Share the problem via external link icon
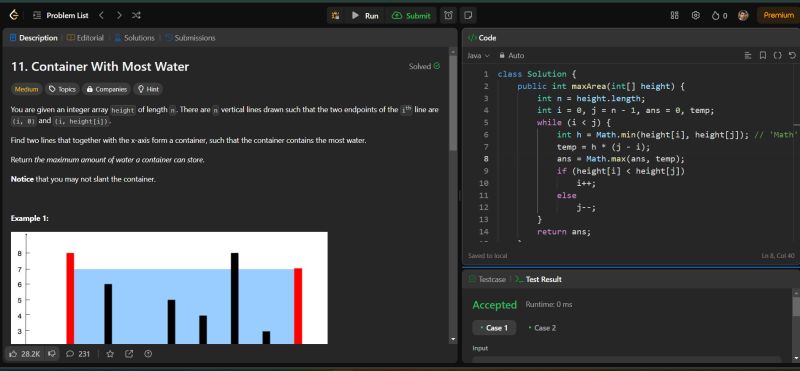Image resolution: width=800 pixels, height=371 pixels. pyautogui.click(x=129, y=354)
